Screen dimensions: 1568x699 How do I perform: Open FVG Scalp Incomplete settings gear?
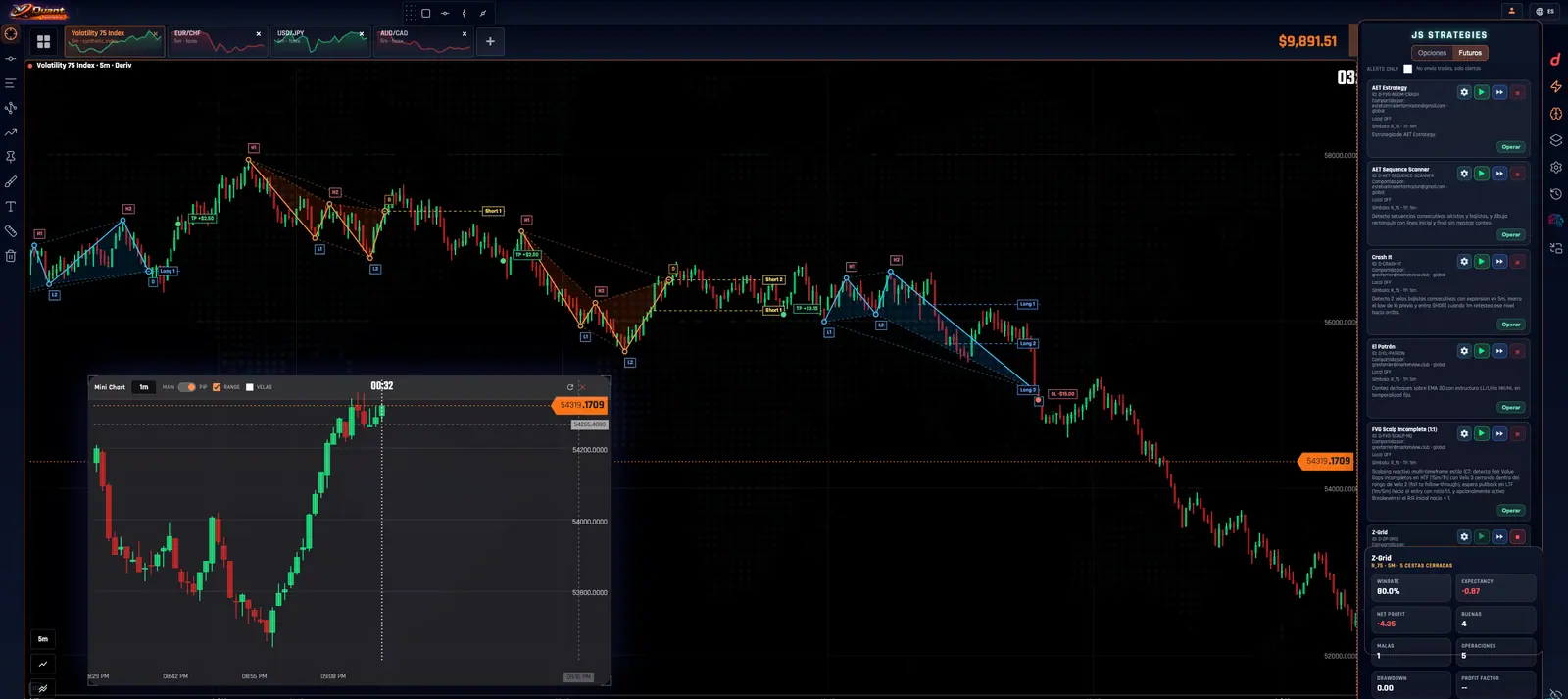tap(1464, 433)
